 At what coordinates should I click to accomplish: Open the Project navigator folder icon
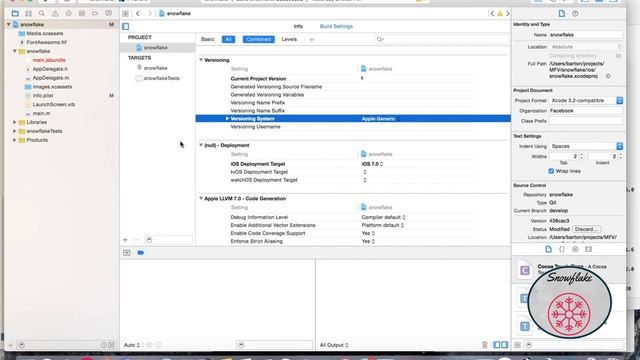pos(15,13)
